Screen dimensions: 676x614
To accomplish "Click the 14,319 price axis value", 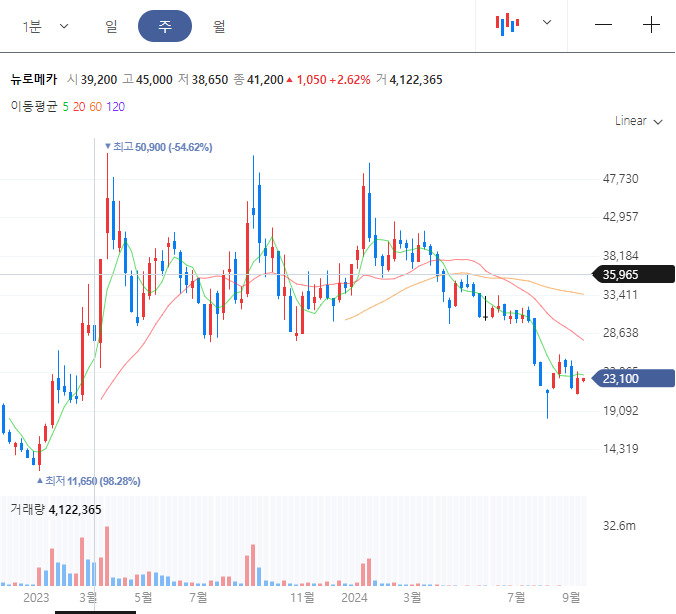I will pos(620,449).
